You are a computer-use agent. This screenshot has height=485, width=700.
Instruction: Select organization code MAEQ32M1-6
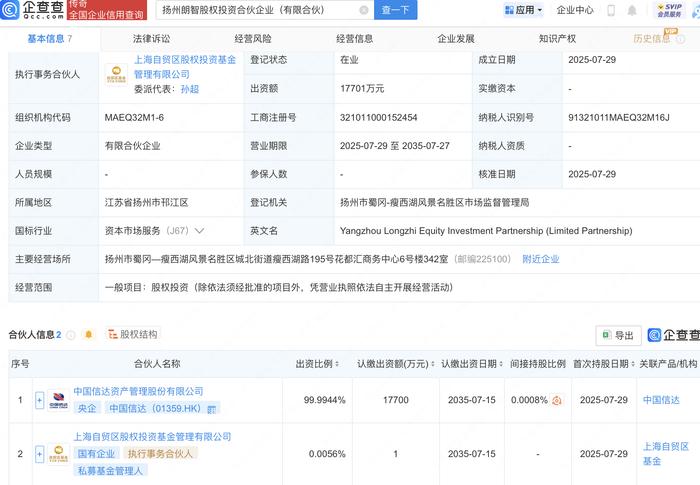point(134,117)
